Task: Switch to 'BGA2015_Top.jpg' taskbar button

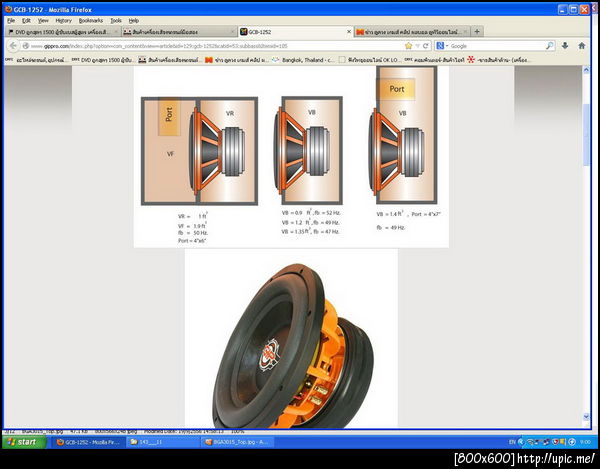Action: 237,442
